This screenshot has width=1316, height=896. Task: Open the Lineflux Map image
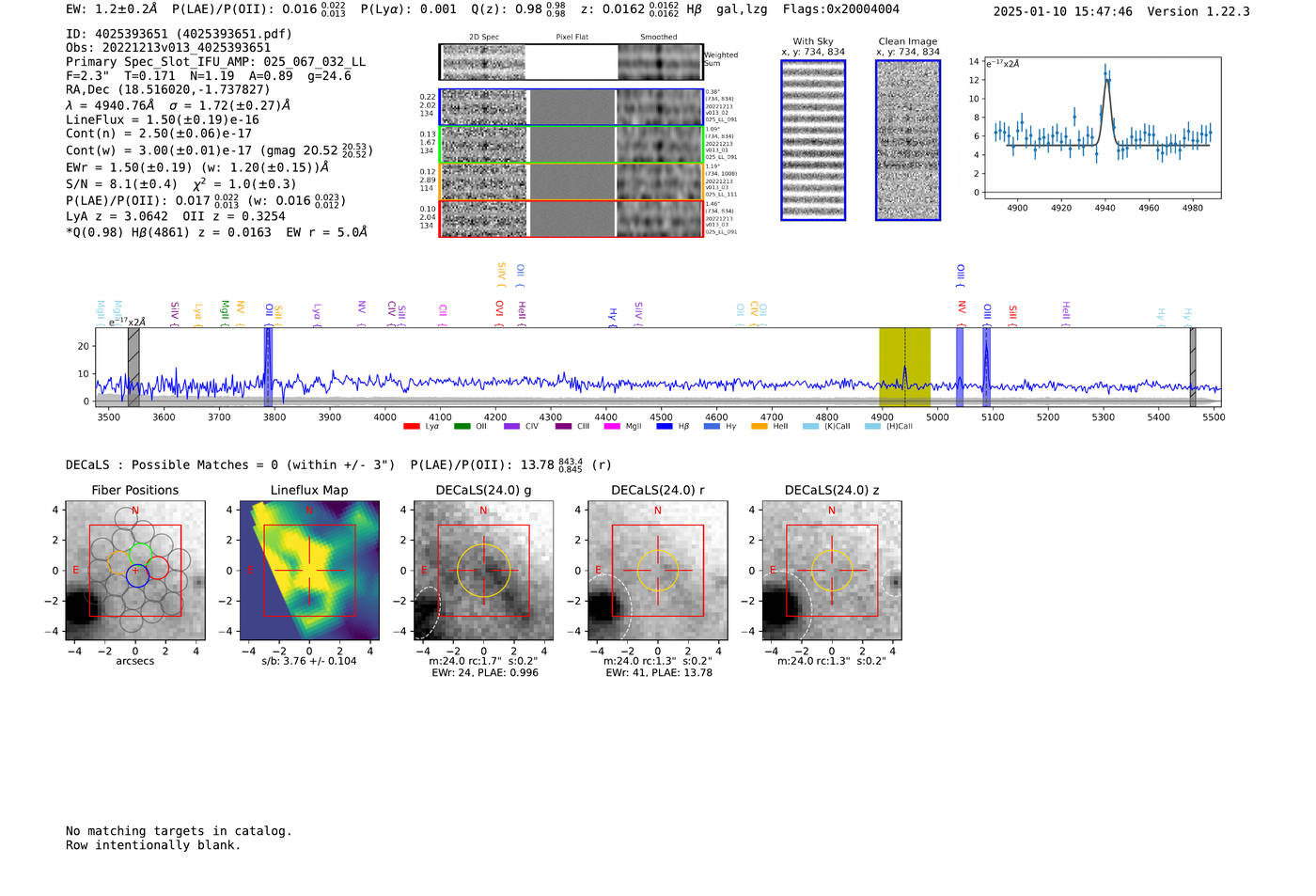click(309, 570)
